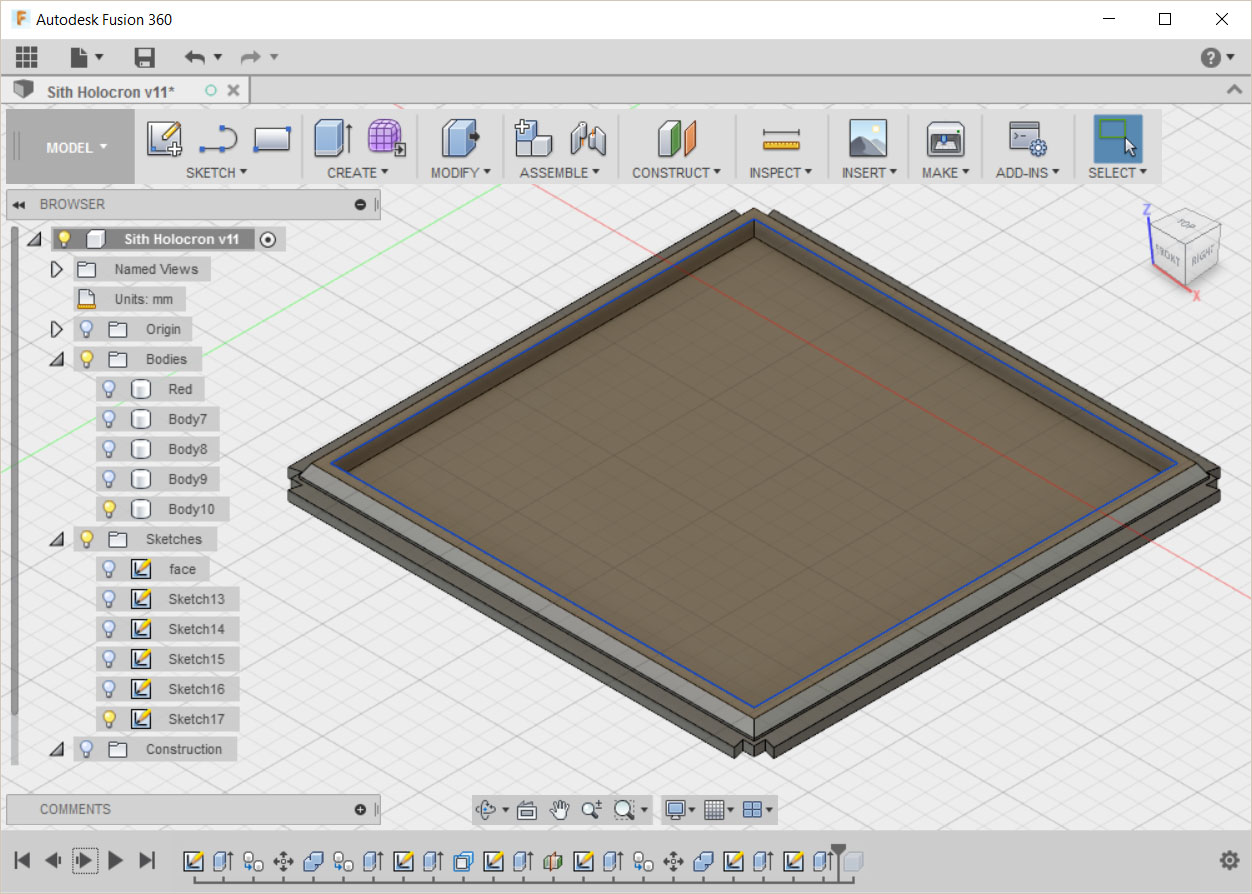Expand the Named Views folder
1252x894 pixels.
pyautogui.click(x=57, y=268)
